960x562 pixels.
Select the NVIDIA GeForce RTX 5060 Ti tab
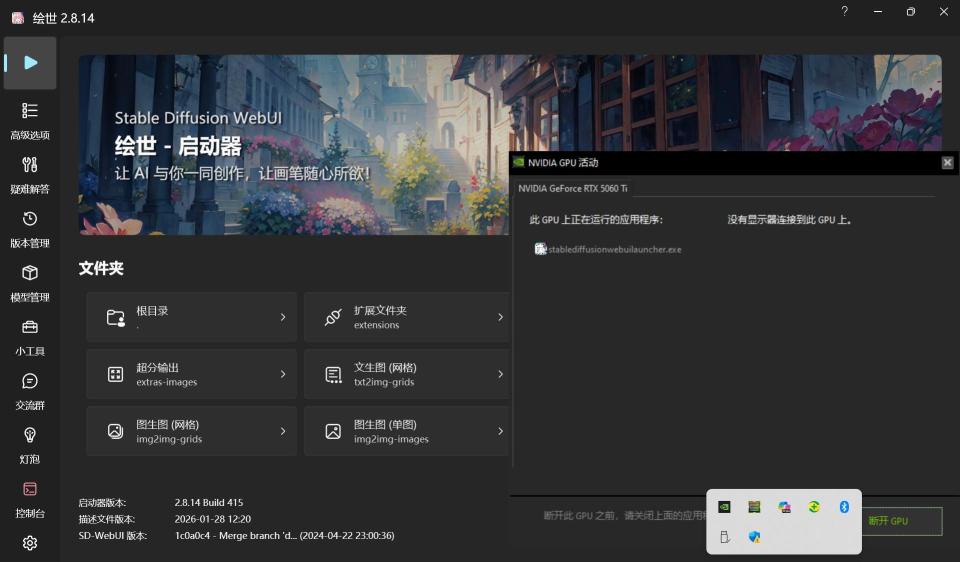click(572, 189)
